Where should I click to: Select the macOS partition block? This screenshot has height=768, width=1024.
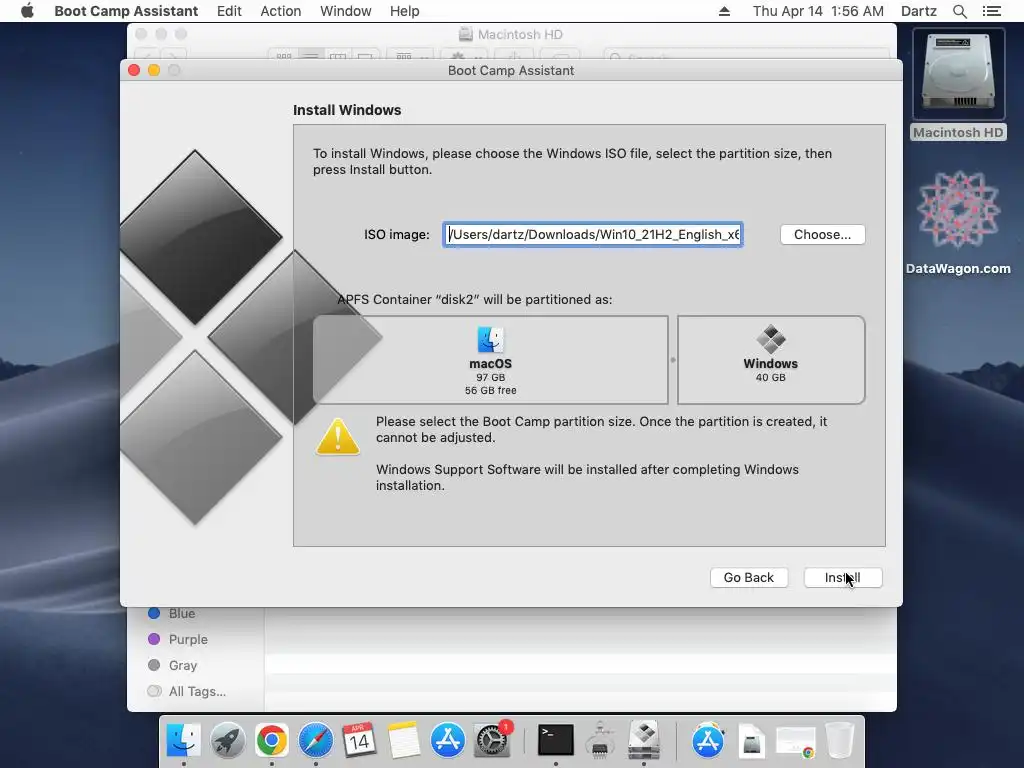[x=490, y=360]
